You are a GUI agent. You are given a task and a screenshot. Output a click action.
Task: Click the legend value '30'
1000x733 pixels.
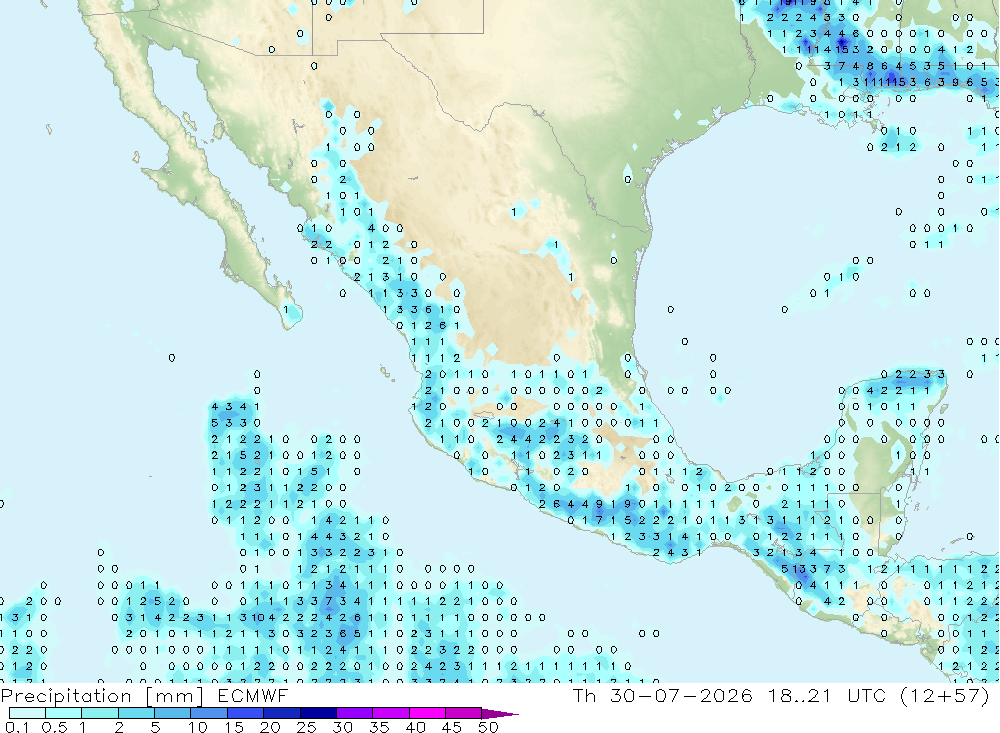343,727
